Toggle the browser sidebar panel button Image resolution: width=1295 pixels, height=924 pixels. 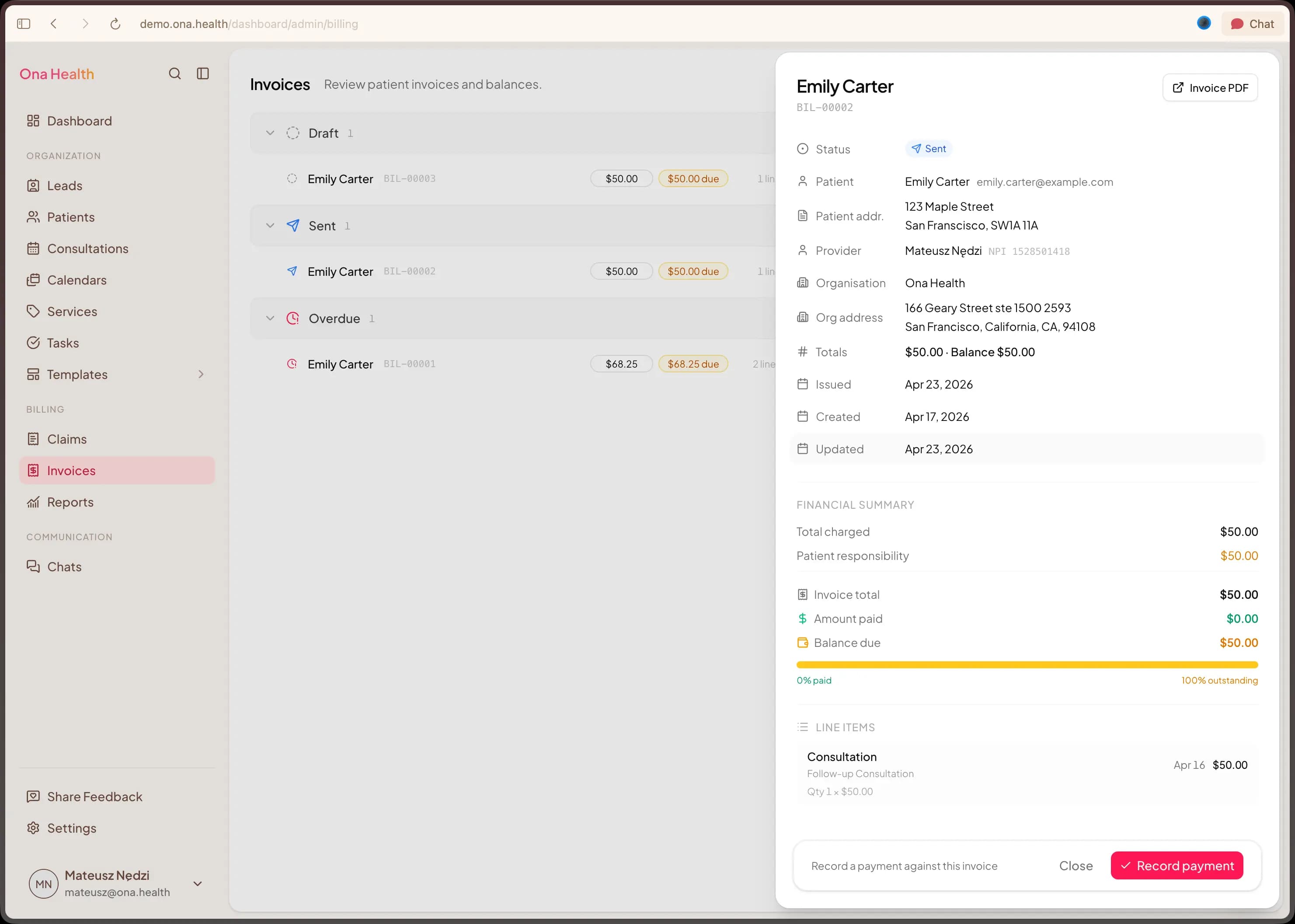coord(23,24)
